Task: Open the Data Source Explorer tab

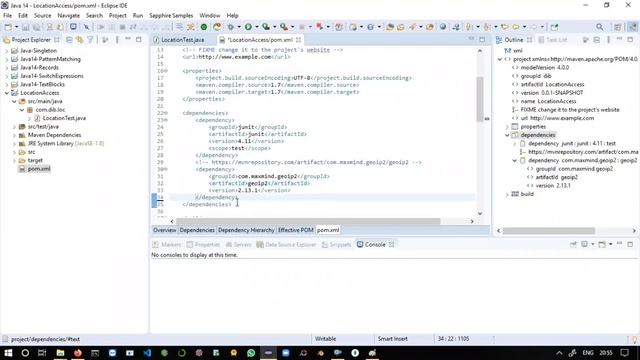Action: click(287, 244)
